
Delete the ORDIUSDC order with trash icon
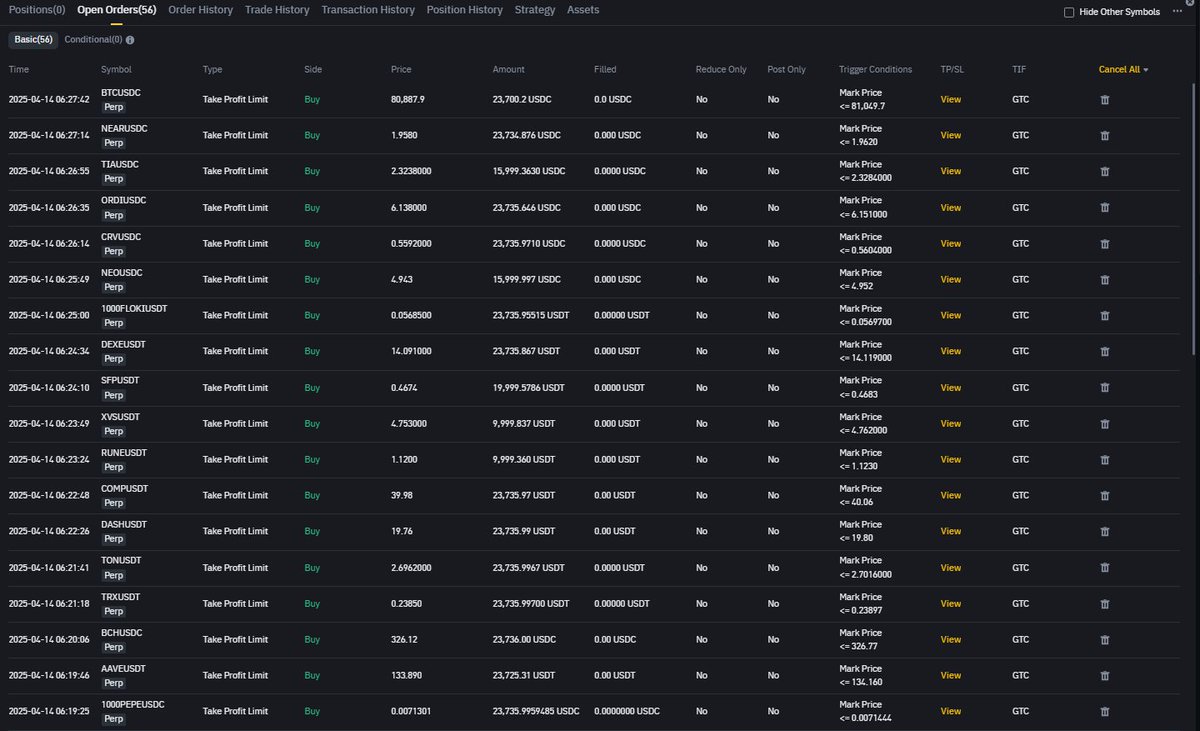(x=1105, y=208)
